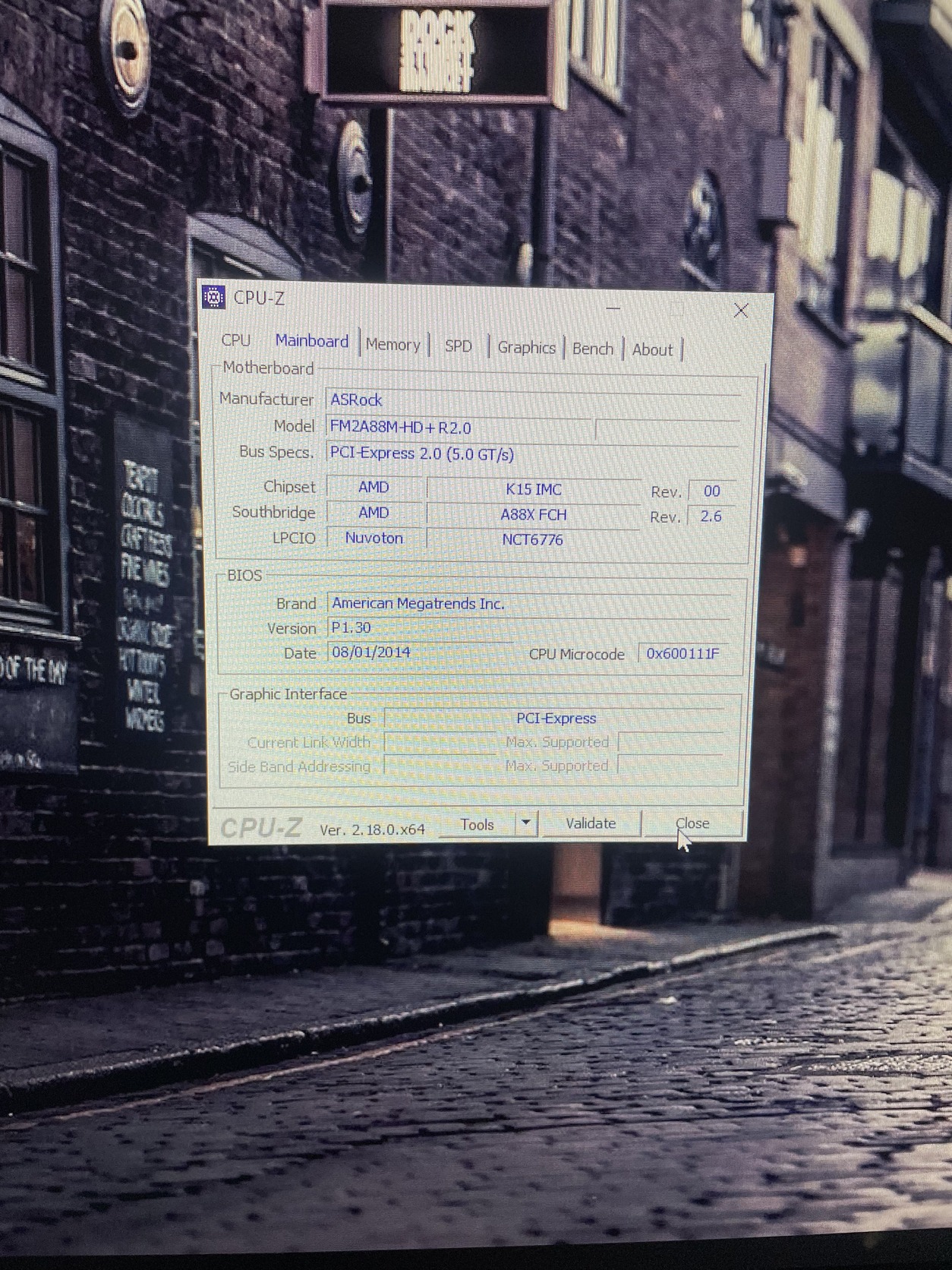Open the SPD tab

click(x=458, y=346)
